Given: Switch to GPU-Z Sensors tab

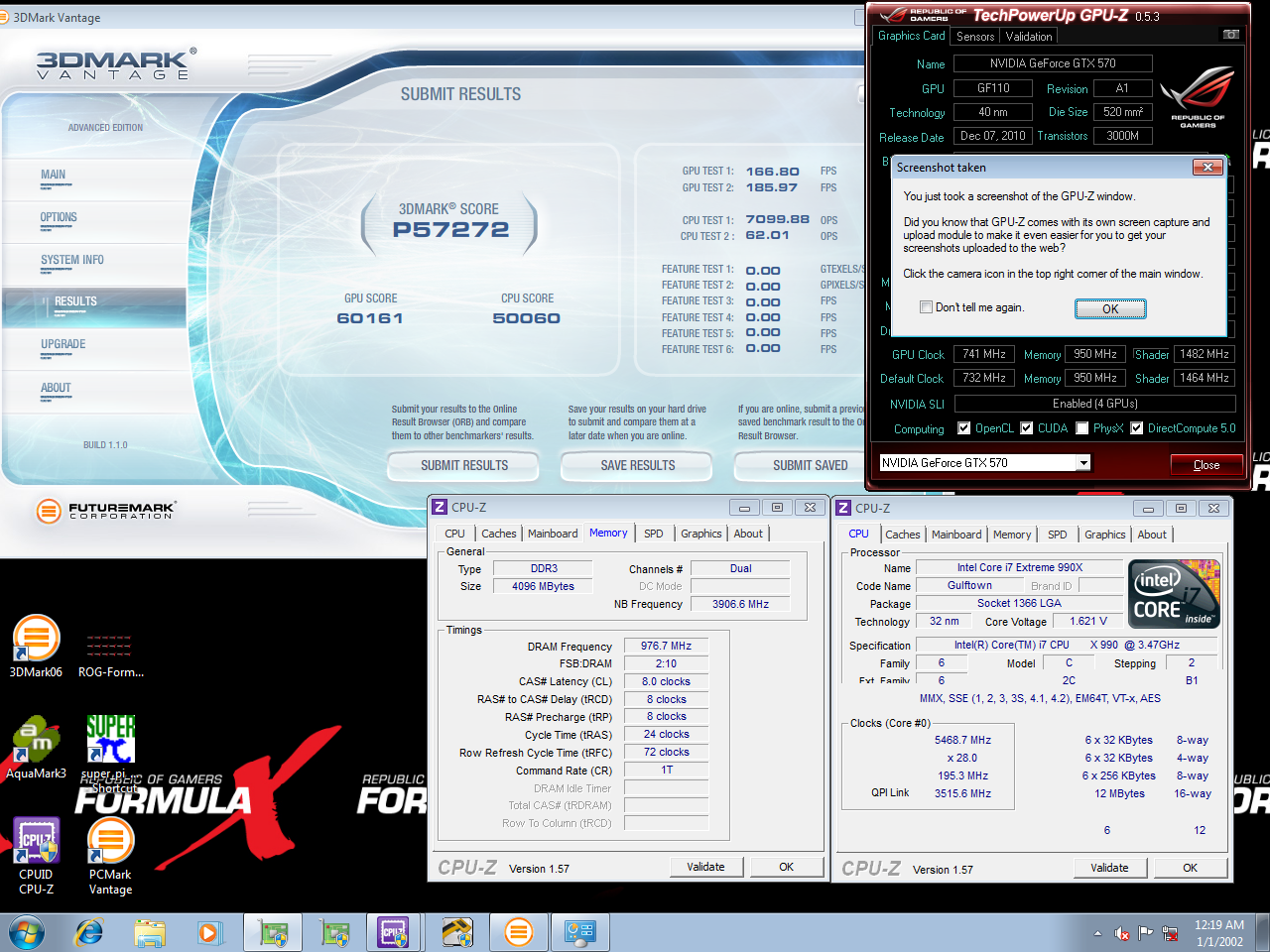Looking at the screenshot, I should [x=975, y=37].
